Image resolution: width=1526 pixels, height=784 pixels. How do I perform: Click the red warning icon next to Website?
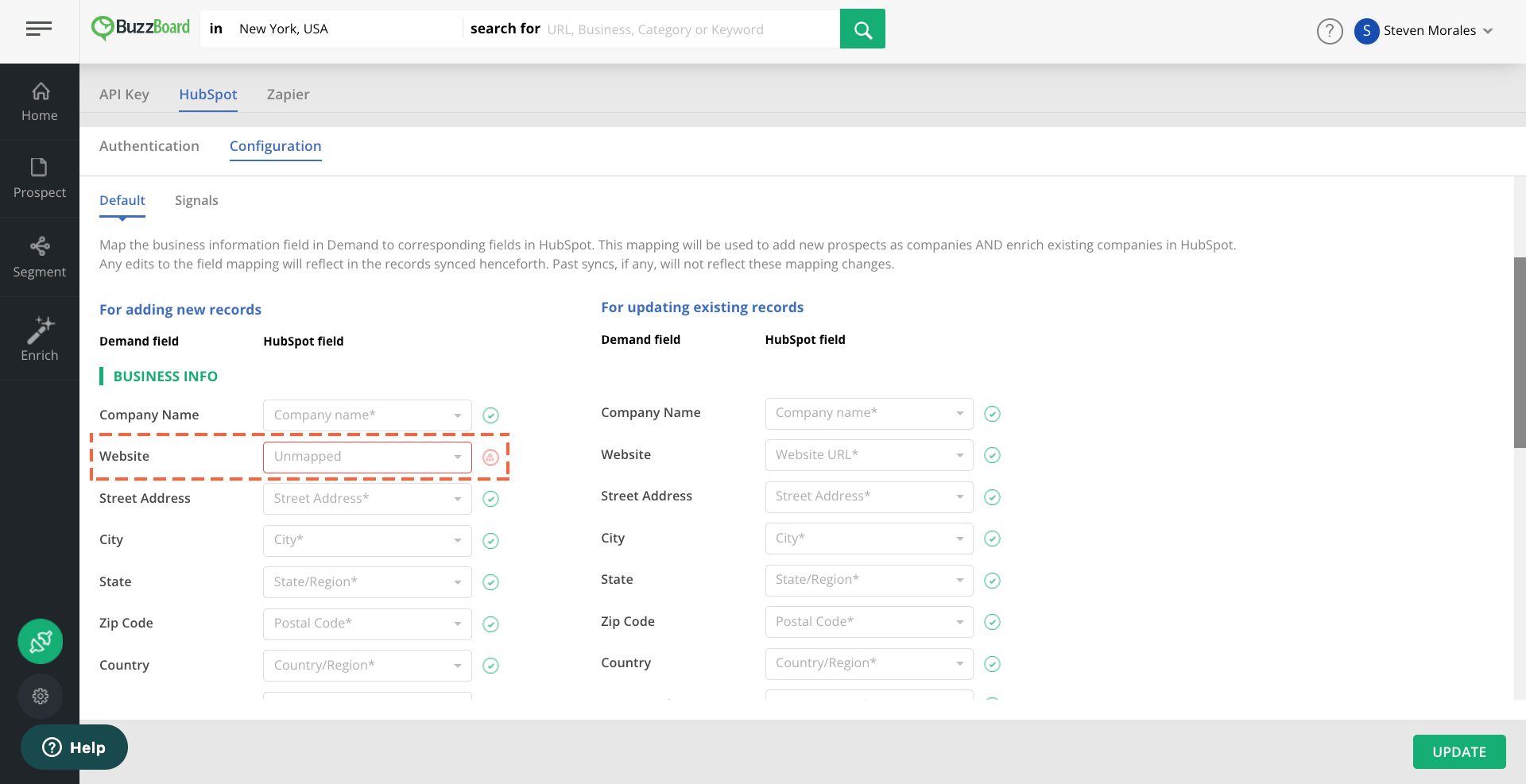pyautogui.click(x=491, y=458)
